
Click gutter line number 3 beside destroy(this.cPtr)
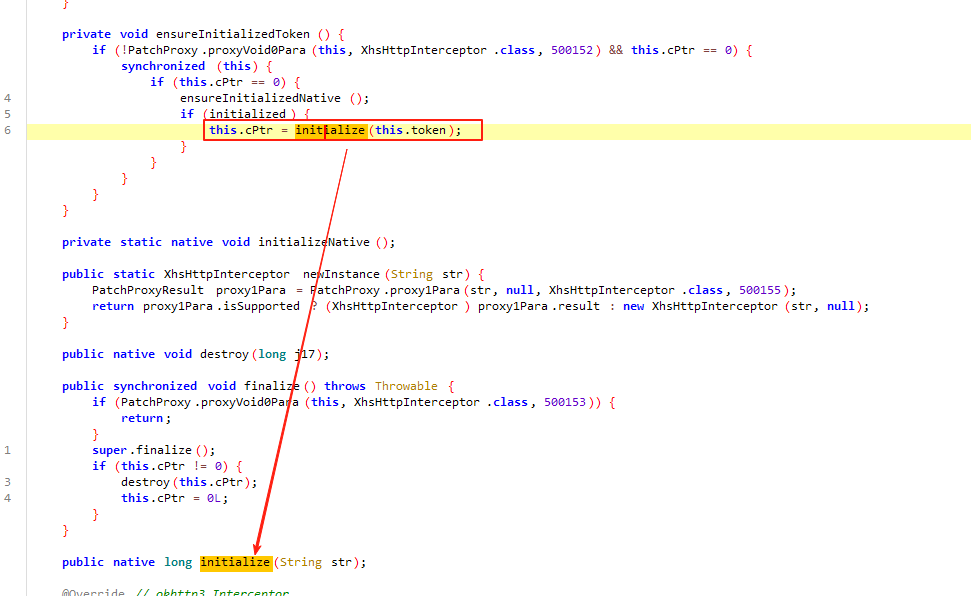[7, 482]
